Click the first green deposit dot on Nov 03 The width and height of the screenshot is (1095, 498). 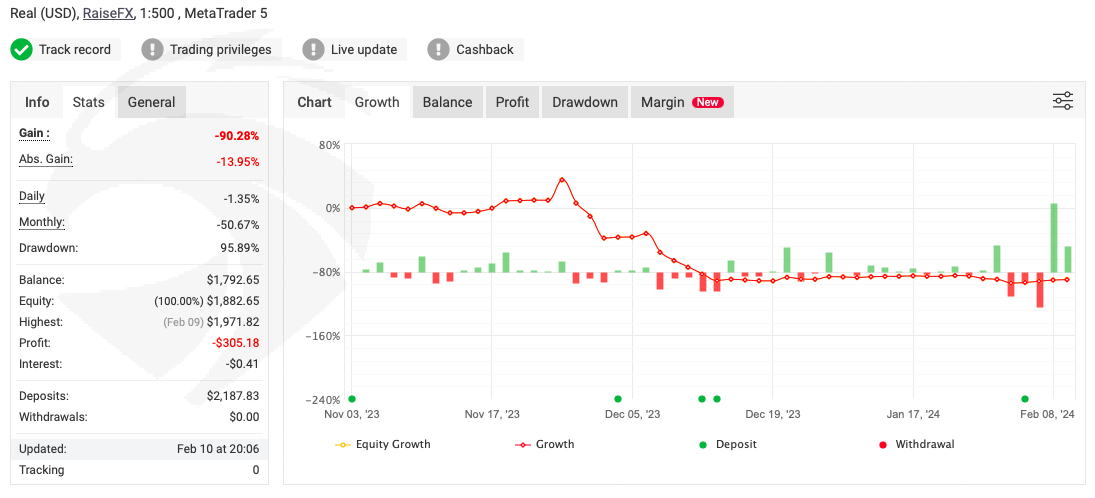tap(352, 398)
